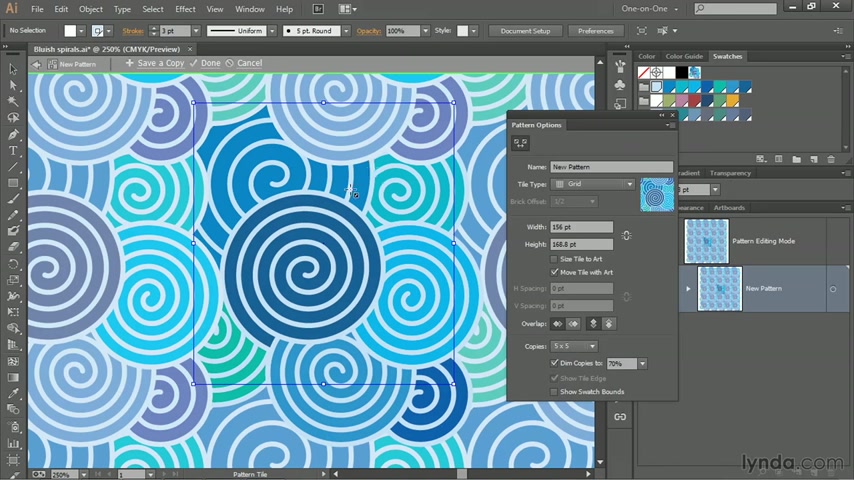Open the One-on-One workspace switcher

650,9
